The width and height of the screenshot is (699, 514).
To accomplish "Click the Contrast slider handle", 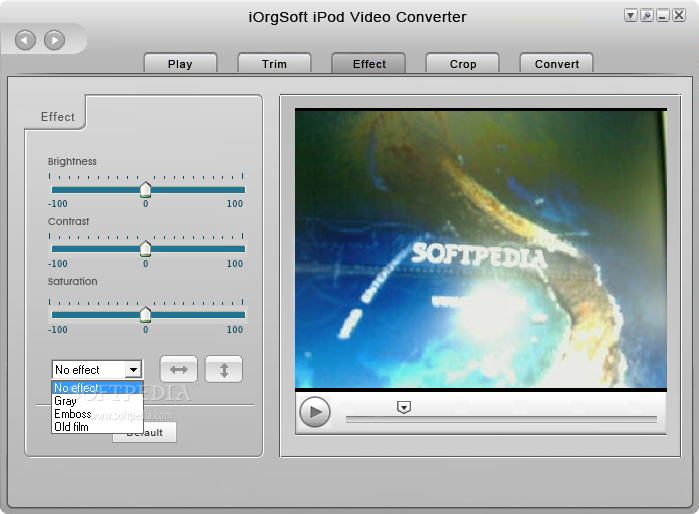I will [x=145, y=249].
